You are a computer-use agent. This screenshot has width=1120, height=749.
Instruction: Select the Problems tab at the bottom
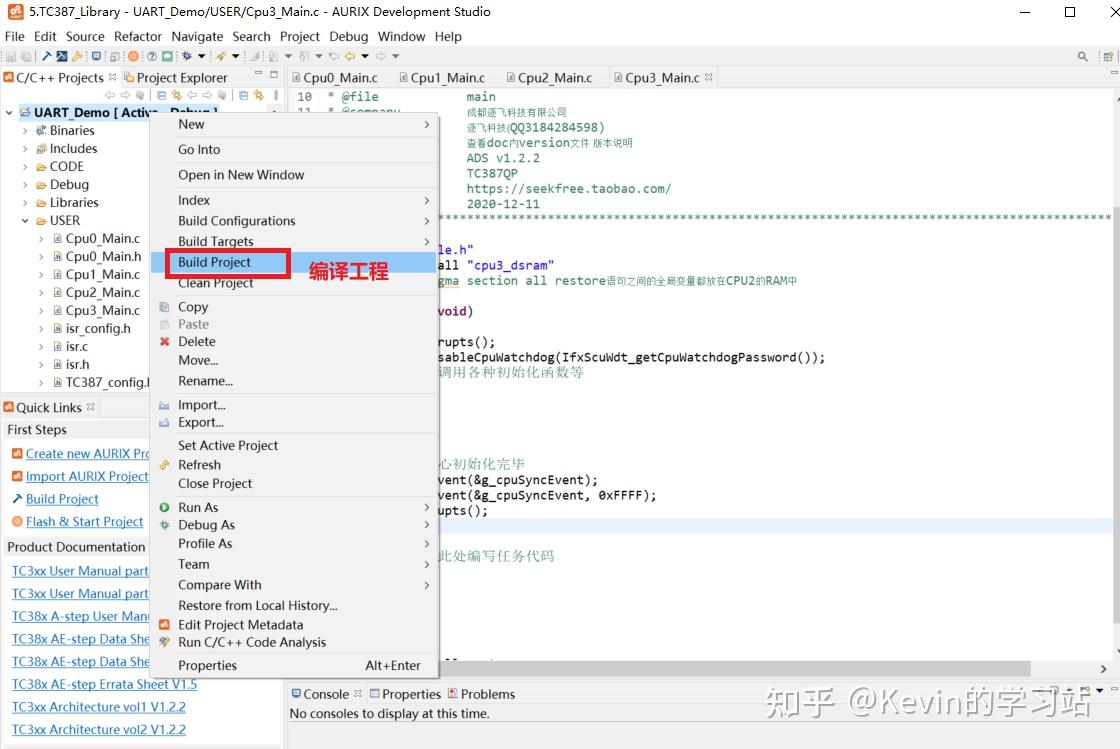(486, 694)
